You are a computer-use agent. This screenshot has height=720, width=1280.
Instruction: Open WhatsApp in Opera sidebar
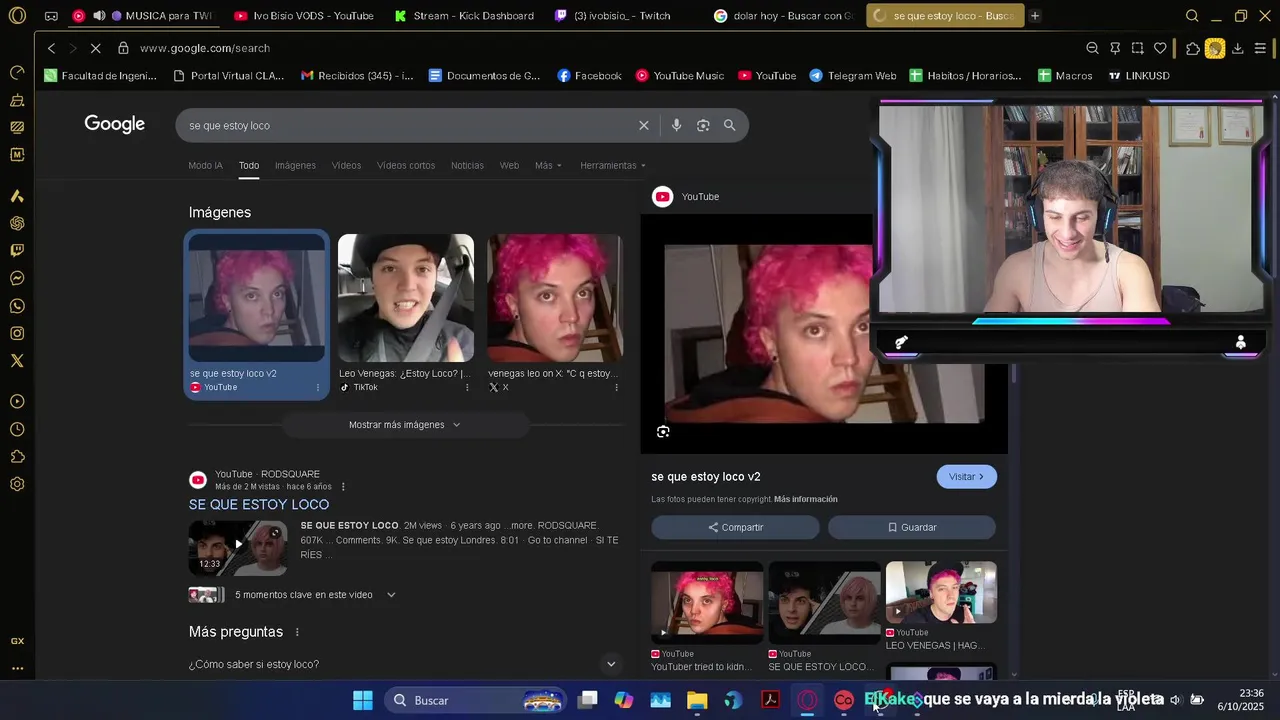pos(17,306)
